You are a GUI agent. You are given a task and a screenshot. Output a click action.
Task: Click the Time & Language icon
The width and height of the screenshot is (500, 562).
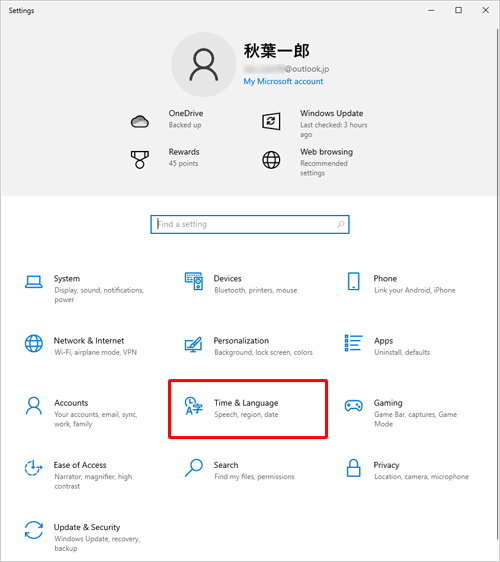(194, 406)
